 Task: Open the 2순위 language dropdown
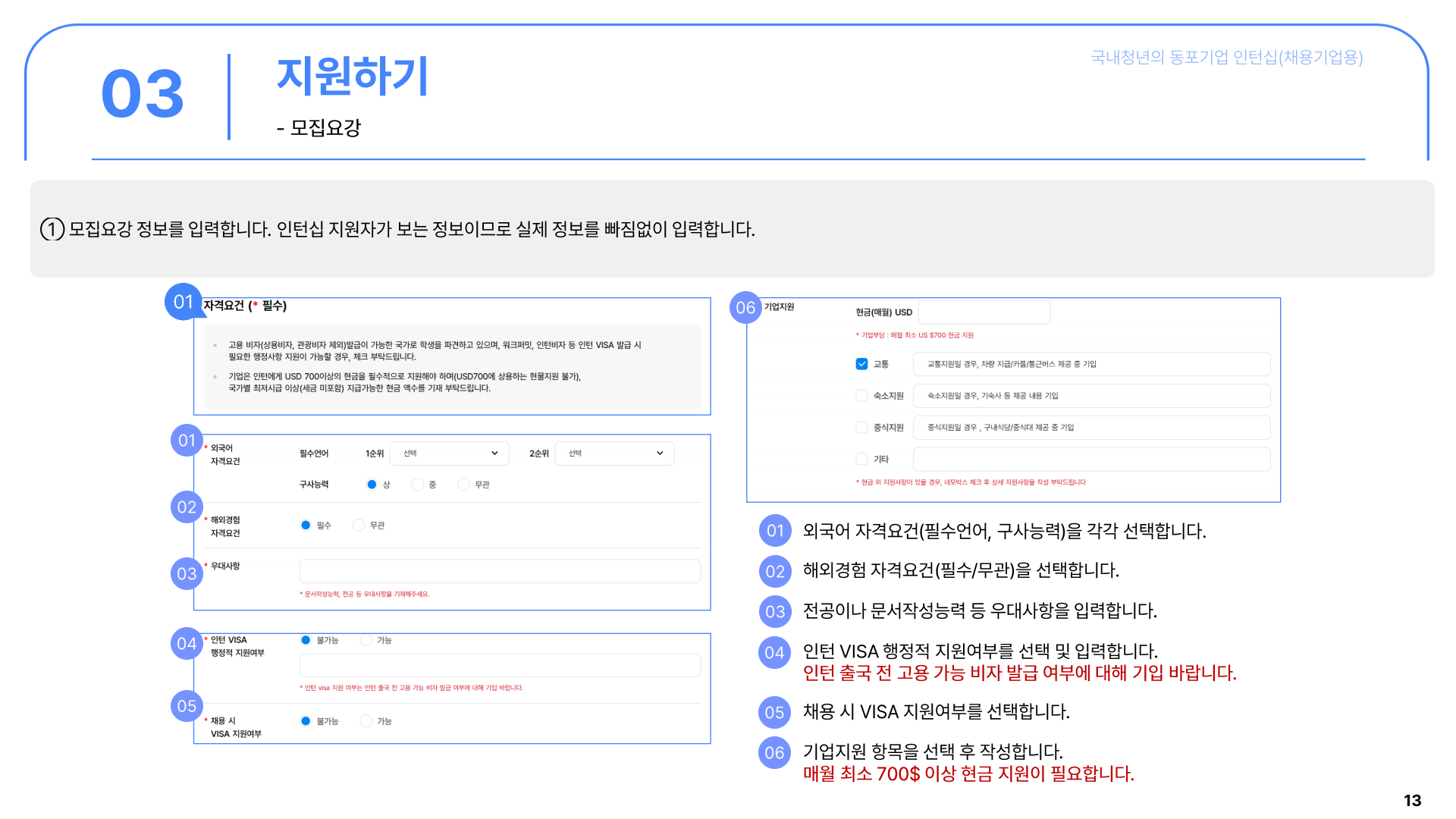pyautogui.click(x=614, y=453)
